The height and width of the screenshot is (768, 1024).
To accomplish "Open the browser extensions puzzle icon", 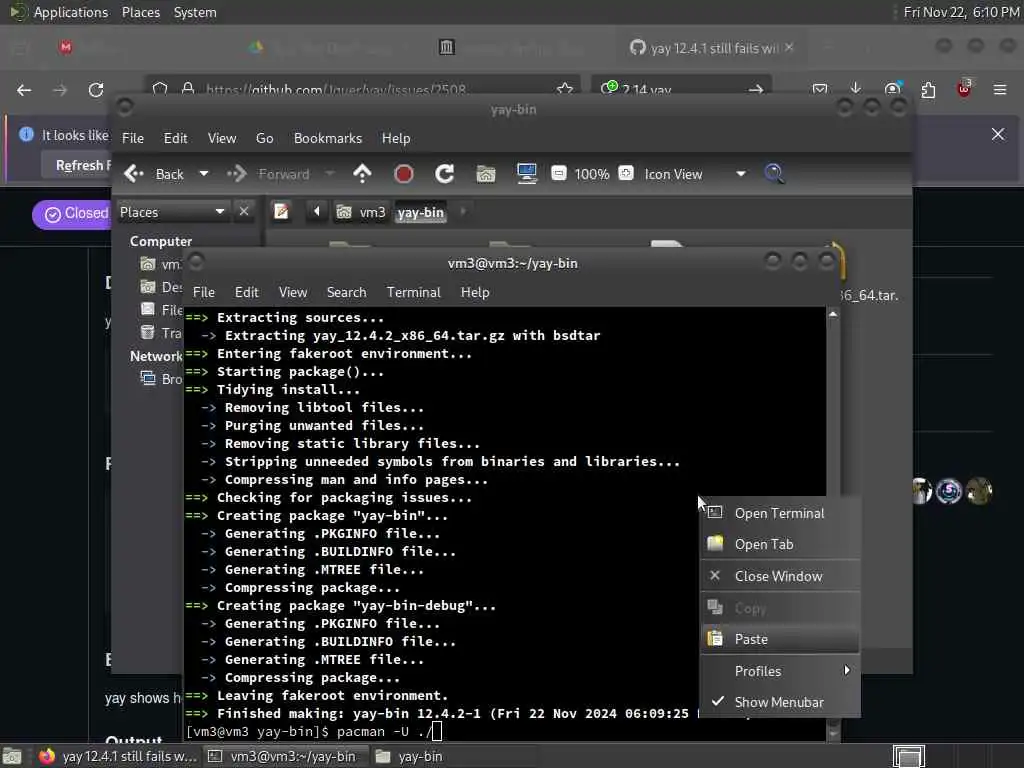I will pos(928,89).
